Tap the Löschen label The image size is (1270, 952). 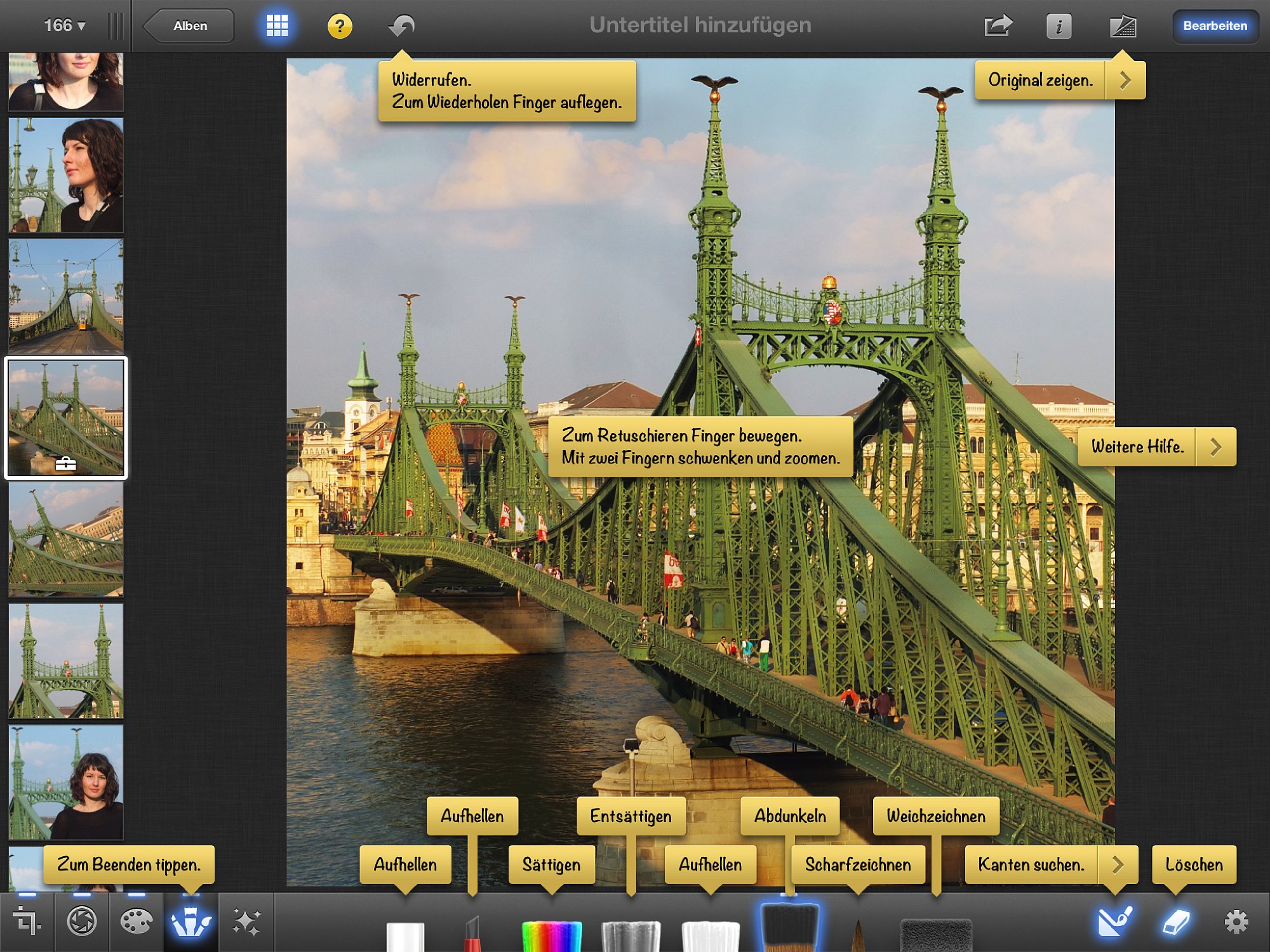[x=1194, y=864]
